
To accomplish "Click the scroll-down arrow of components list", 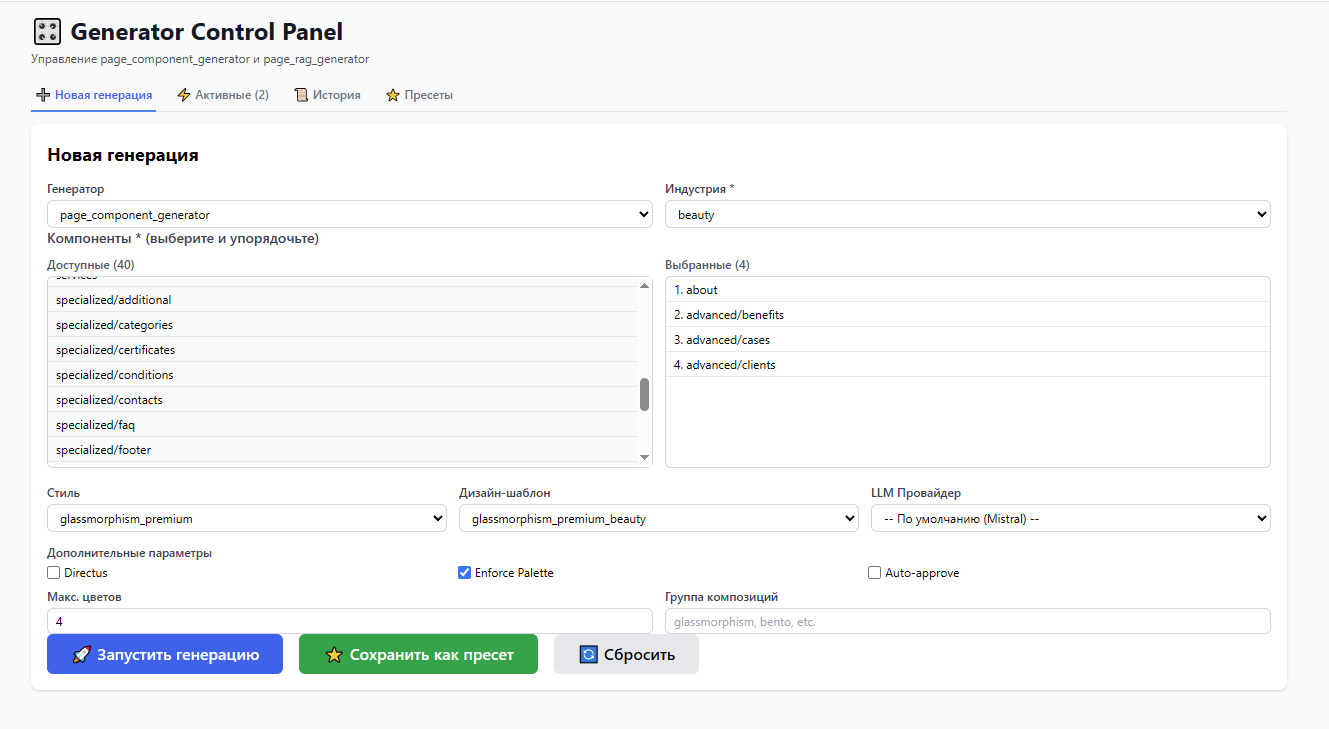I will coord(644,458).
